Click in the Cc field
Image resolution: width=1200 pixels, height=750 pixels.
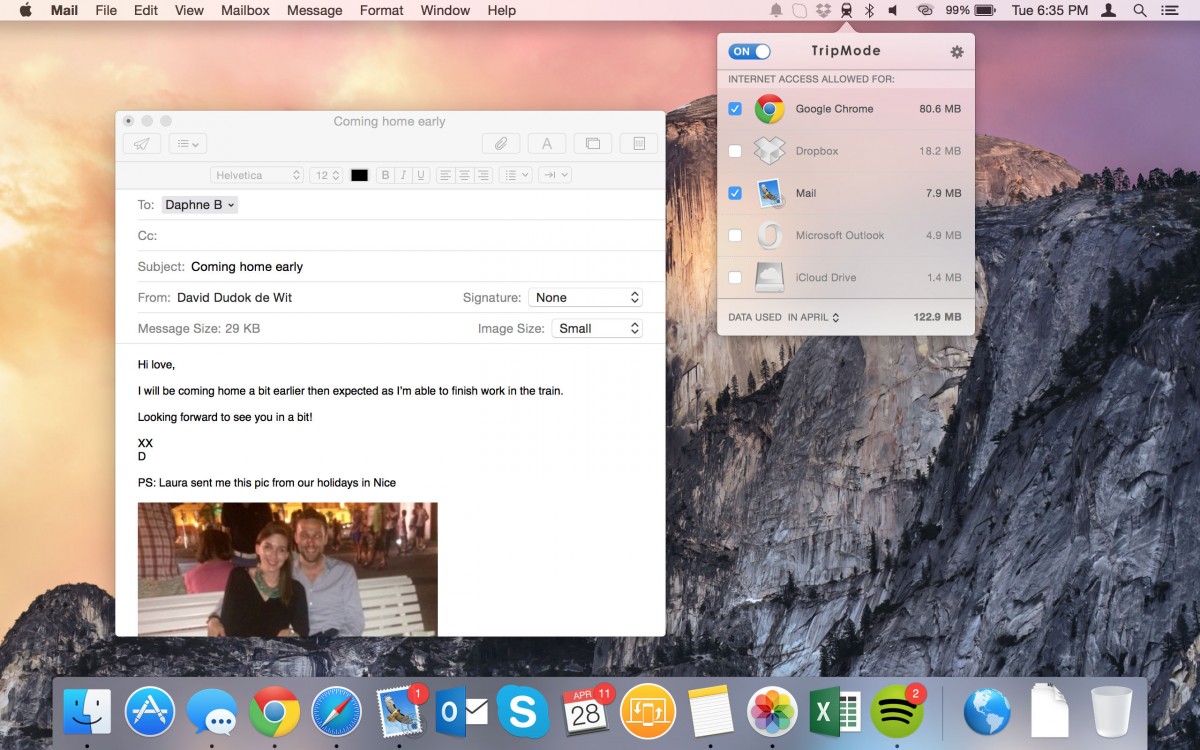(400, 236)
